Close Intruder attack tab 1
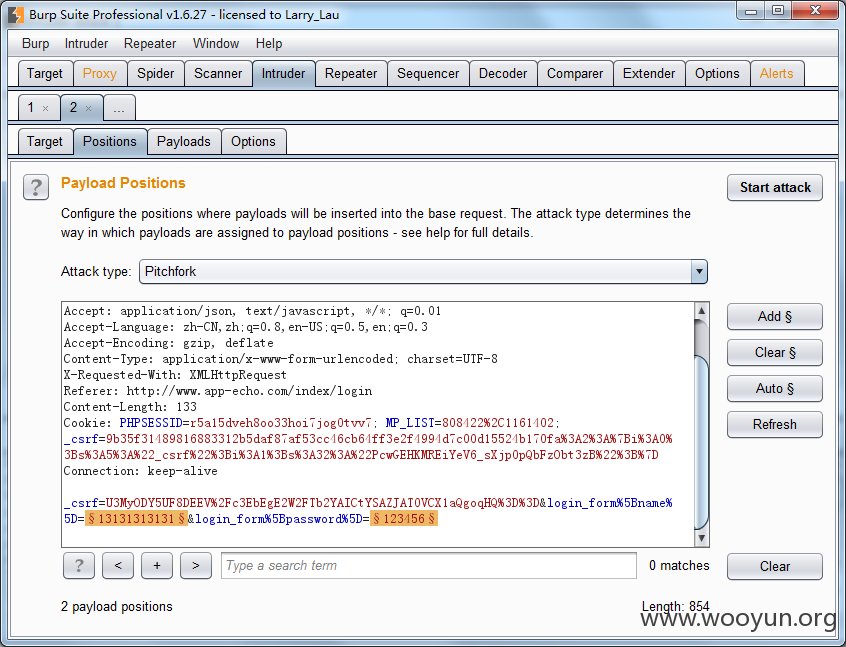Image resolution: width=846 pixels, height=647 pixels. click(x=46, y=108)
